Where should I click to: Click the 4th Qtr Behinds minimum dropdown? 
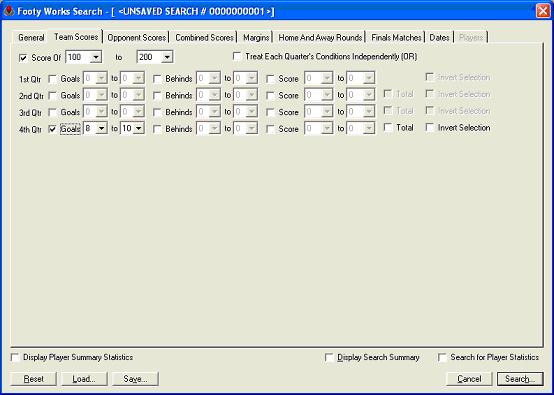point(208,129)
